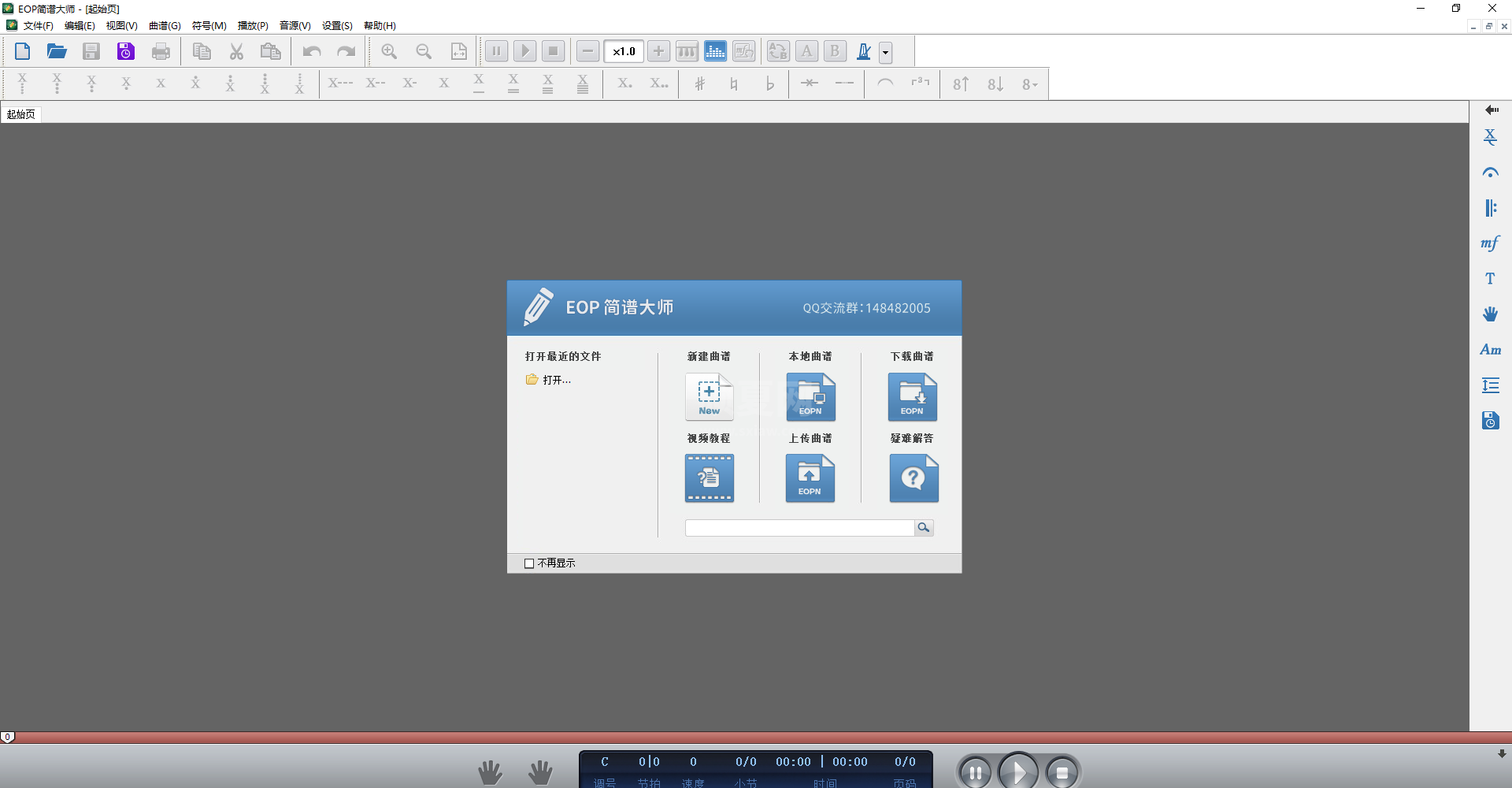This screenshot has width=1512, height=788.
Task: Open the 编辑(E) menu
Action: point(80,26)
